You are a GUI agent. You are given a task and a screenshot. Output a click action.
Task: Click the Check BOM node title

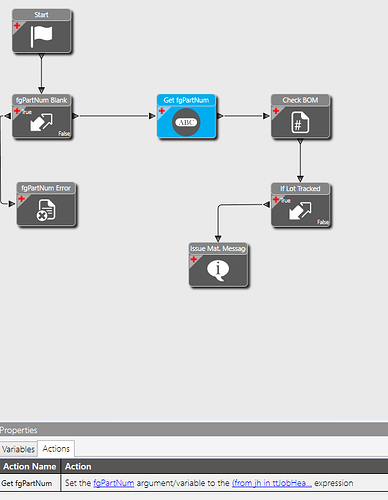tap(300, 100)
